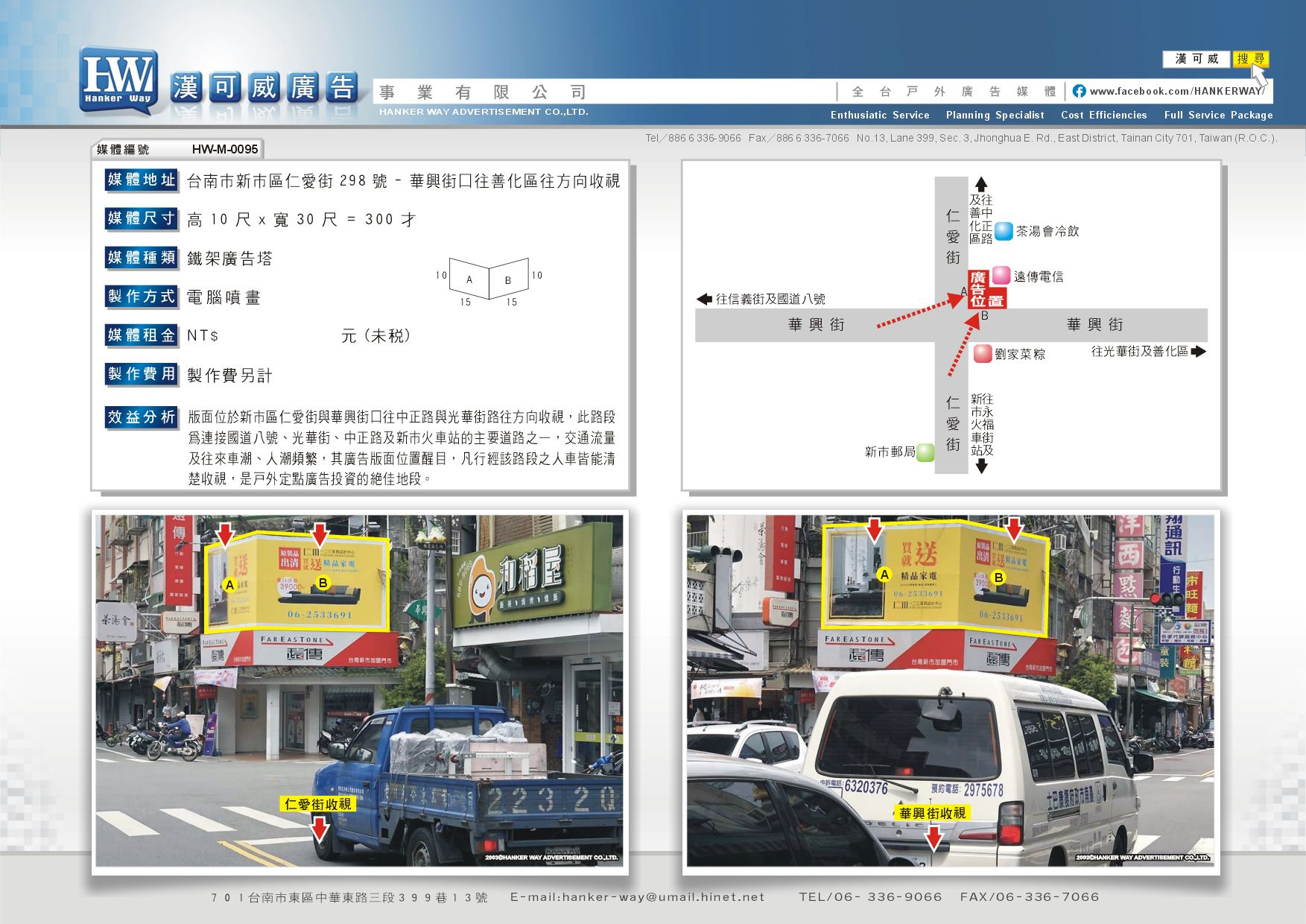Click the 全台戶外廣告媒體 header text

point(954,92)
